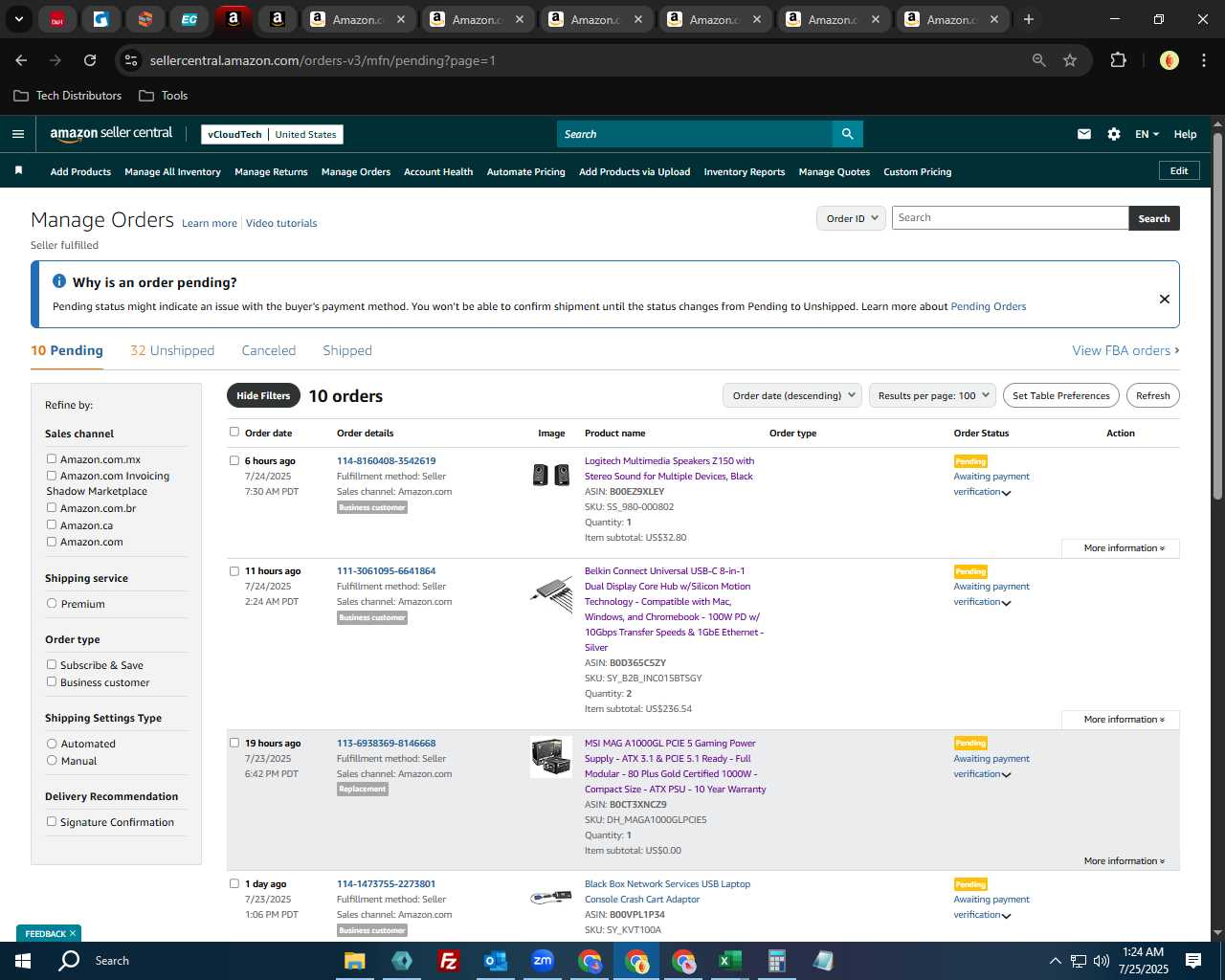The width and height of the screenshot is (1225, 980).
Task: Open Zoom from the taskbar
Action: pyautogui.click(x=543, y=961)
